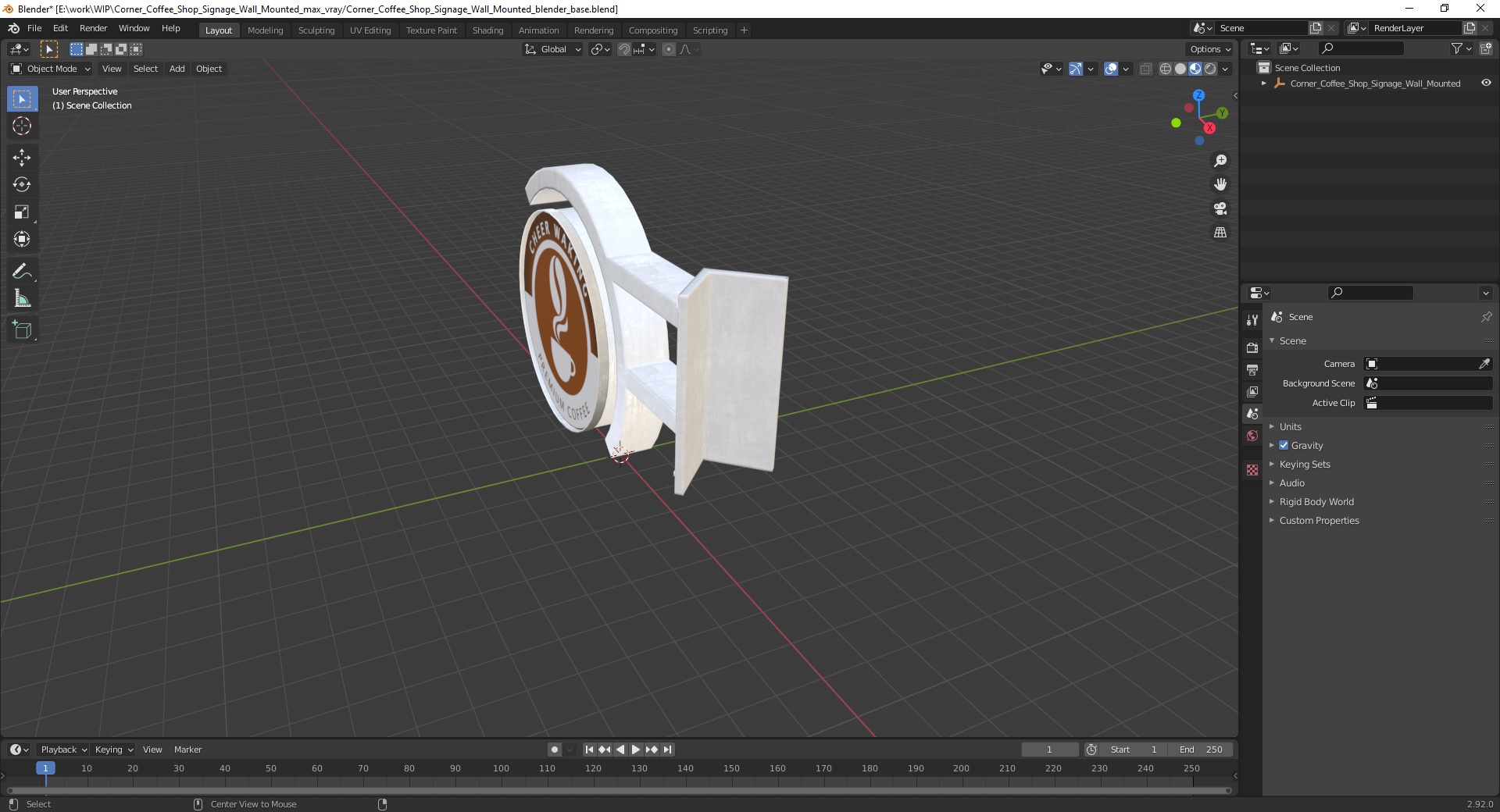Open the Global transform orientation dropdown
Viewport: 1500px width, 812px height.
[552, 49]
